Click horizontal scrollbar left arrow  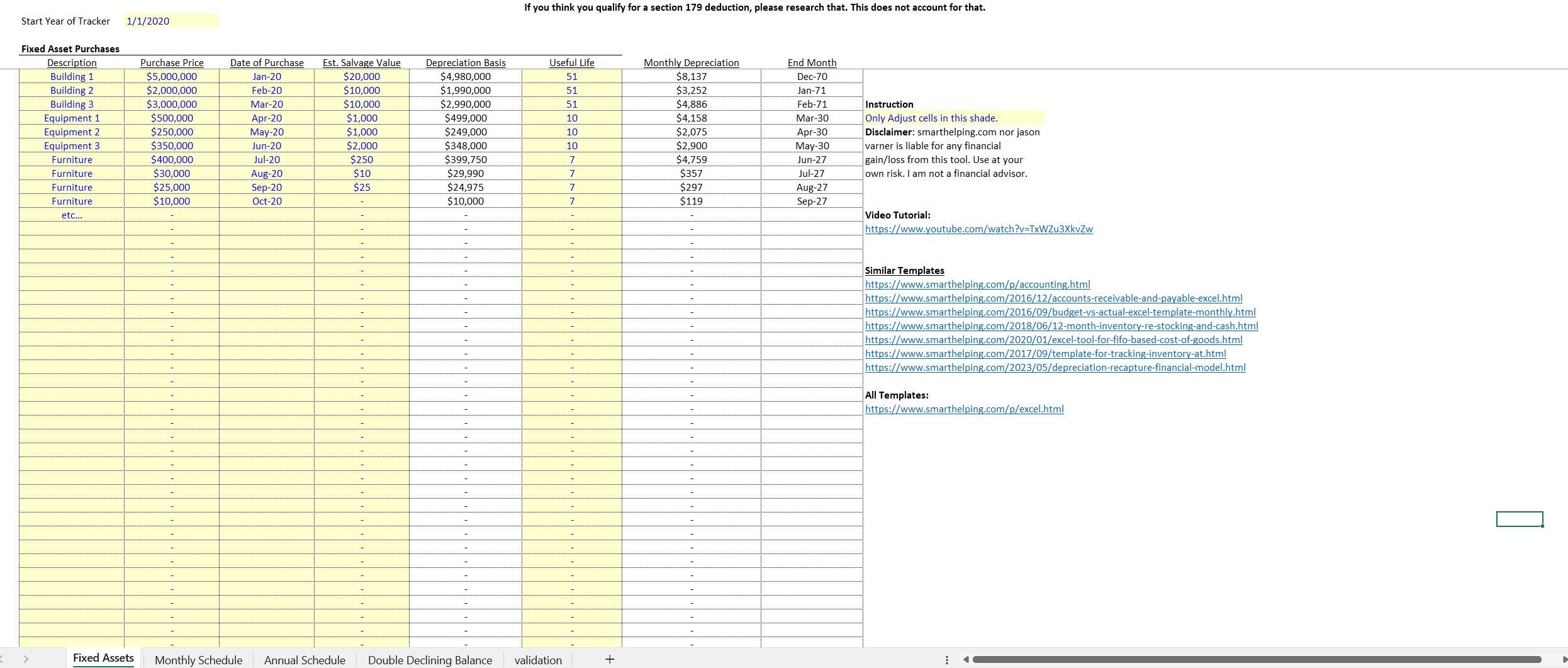tap(966, 660)
